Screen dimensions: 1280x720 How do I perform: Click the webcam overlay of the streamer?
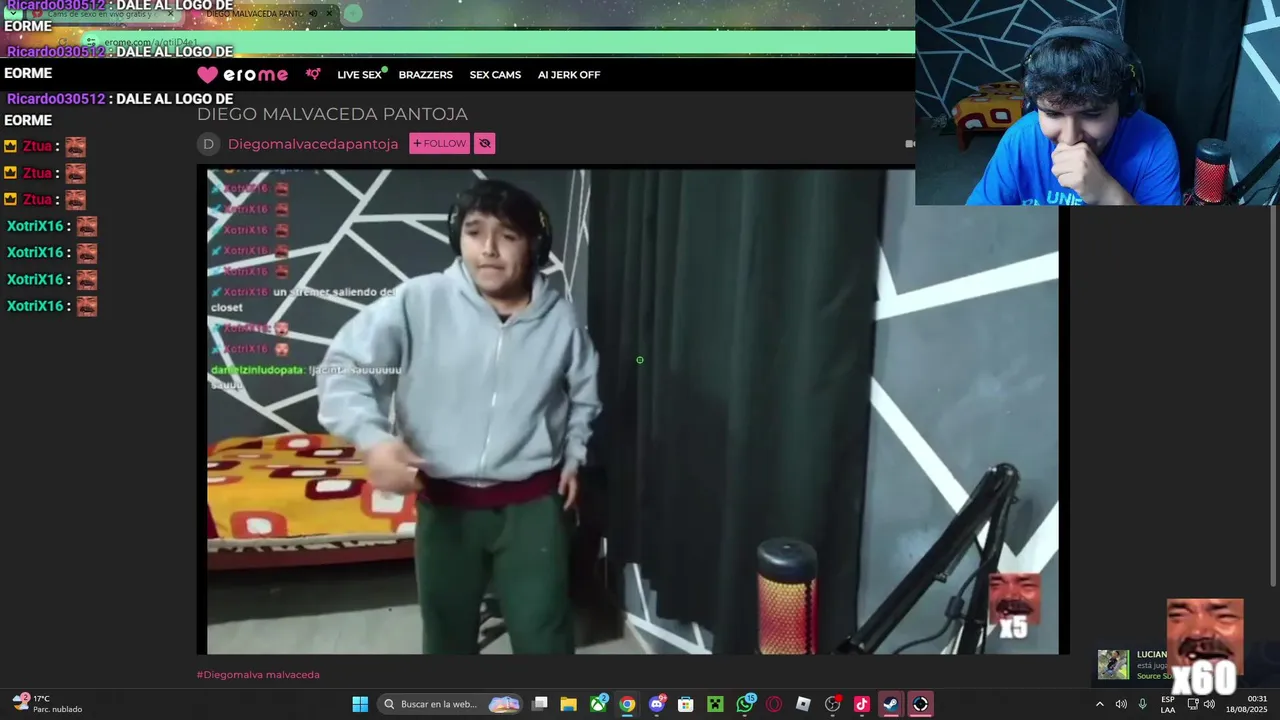(x=1097, y=102)
